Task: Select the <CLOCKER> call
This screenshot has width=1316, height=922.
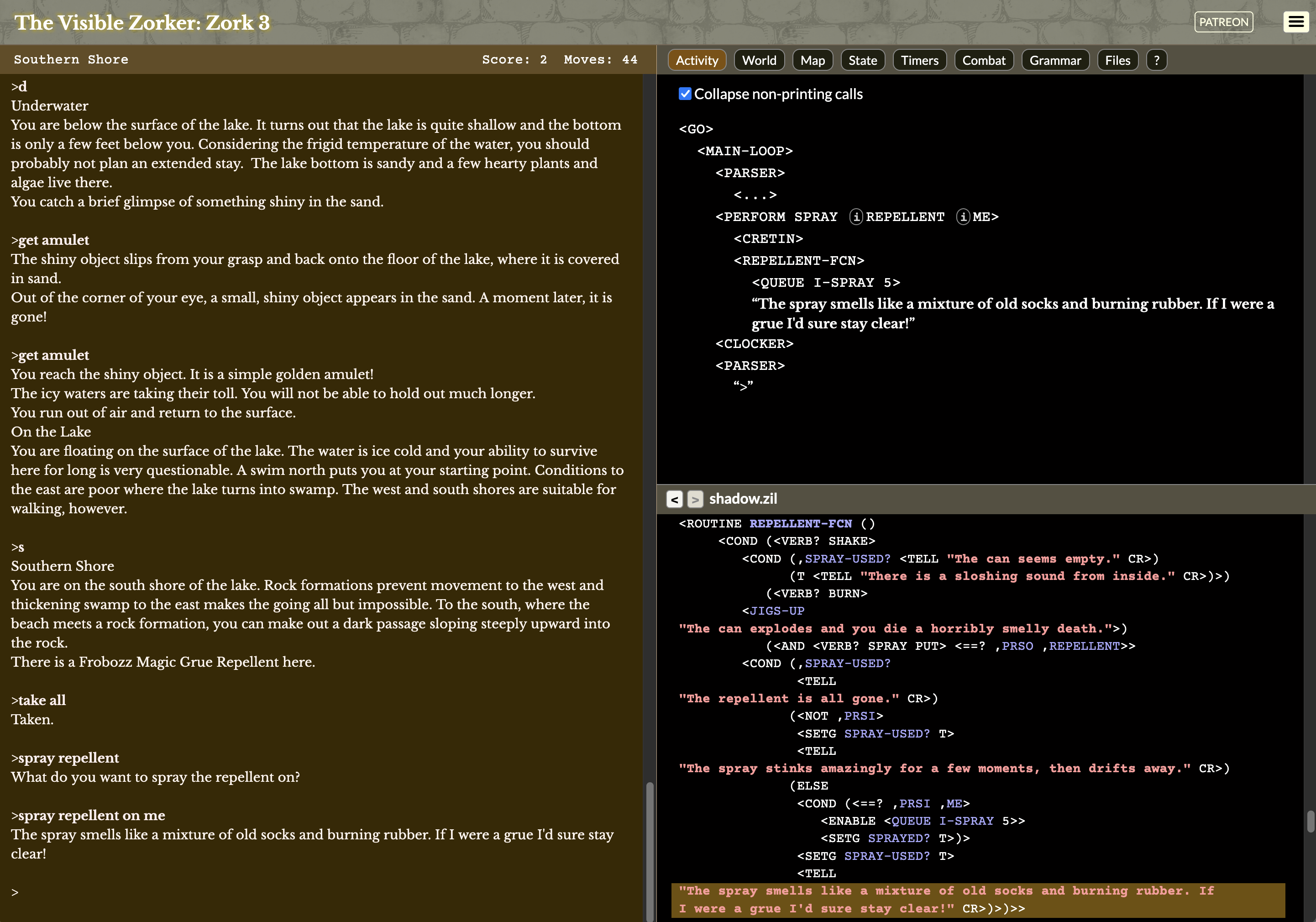Action: [x=754, y=343]
